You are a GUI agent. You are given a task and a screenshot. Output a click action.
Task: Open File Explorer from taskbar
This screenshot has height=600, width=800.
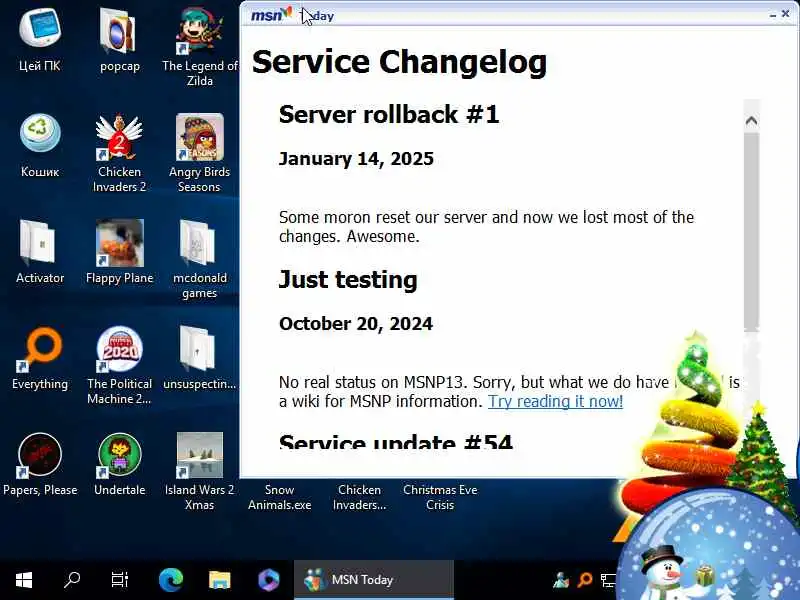click(x=220, y=580)
